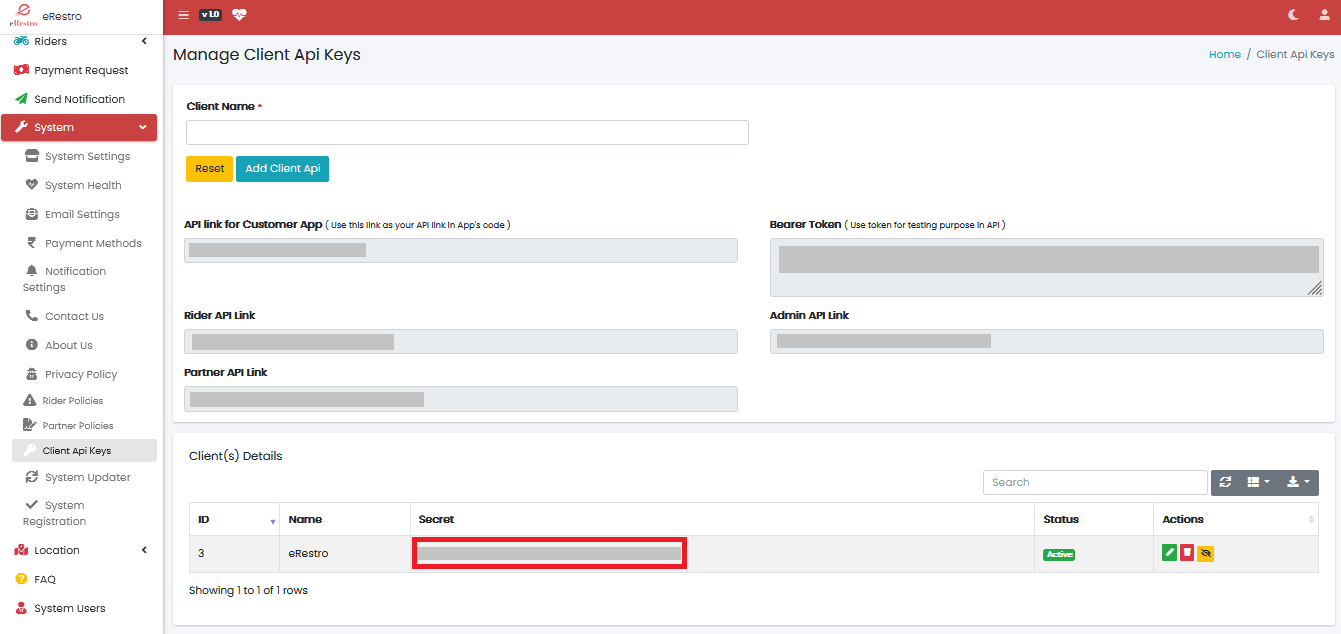Click green edit icon for eRestro client

coord(1169,553)
